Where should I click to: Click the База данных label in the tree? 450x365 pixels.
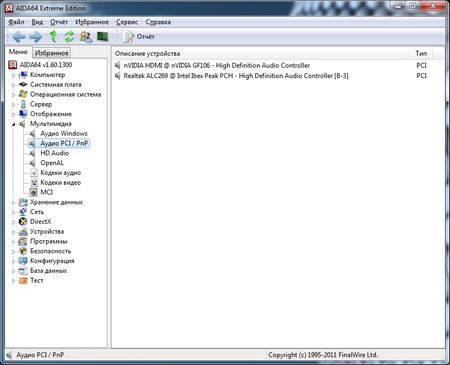tap(48, 271)
